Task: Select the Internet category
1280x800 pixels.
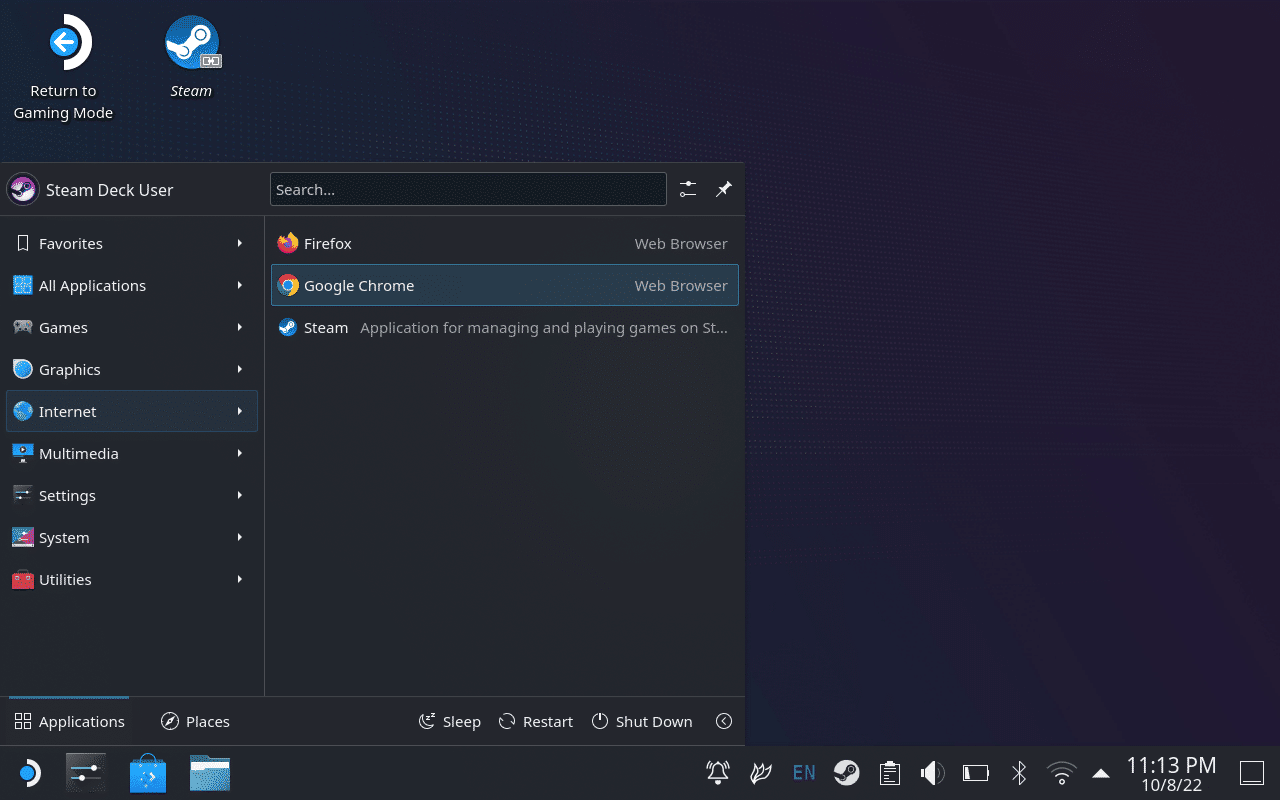Action: pyautogui.click(x=132, y=411)
